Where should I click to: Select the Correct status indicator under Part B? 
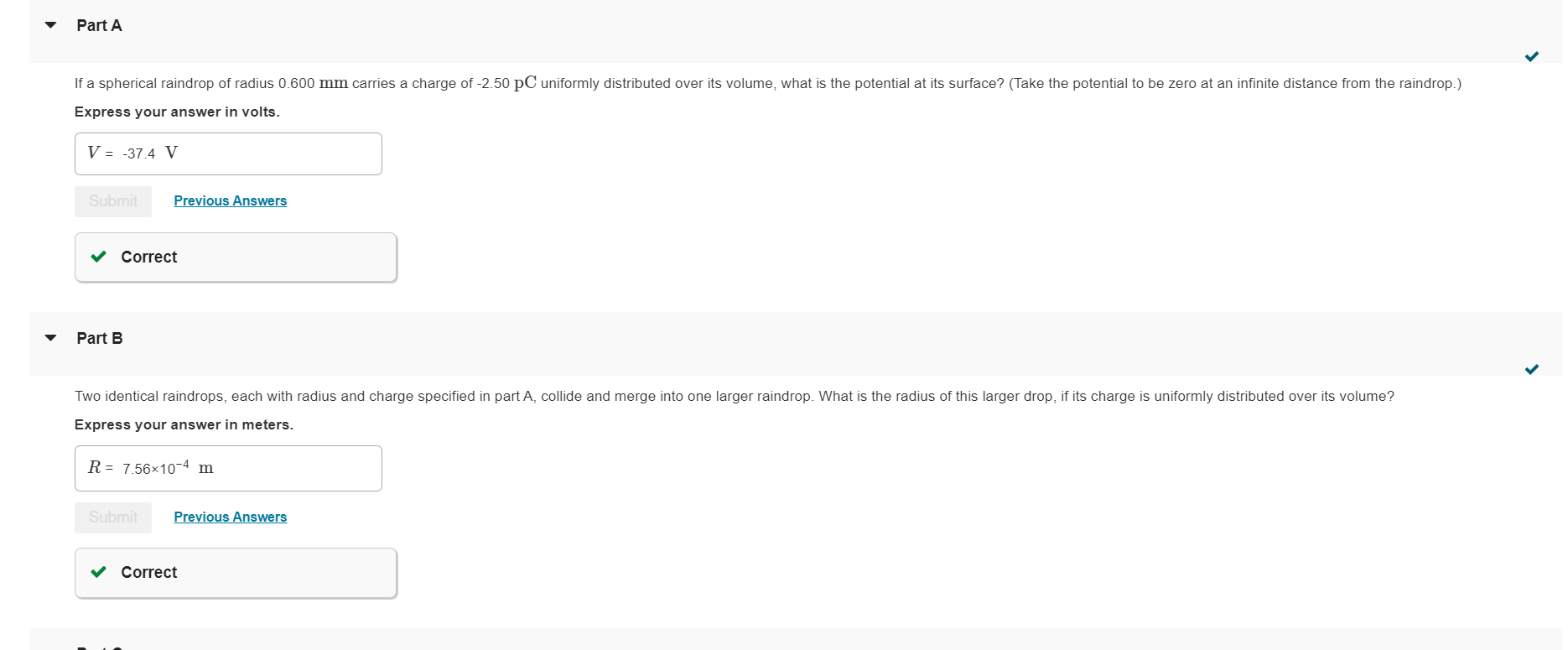pos(235,572)
